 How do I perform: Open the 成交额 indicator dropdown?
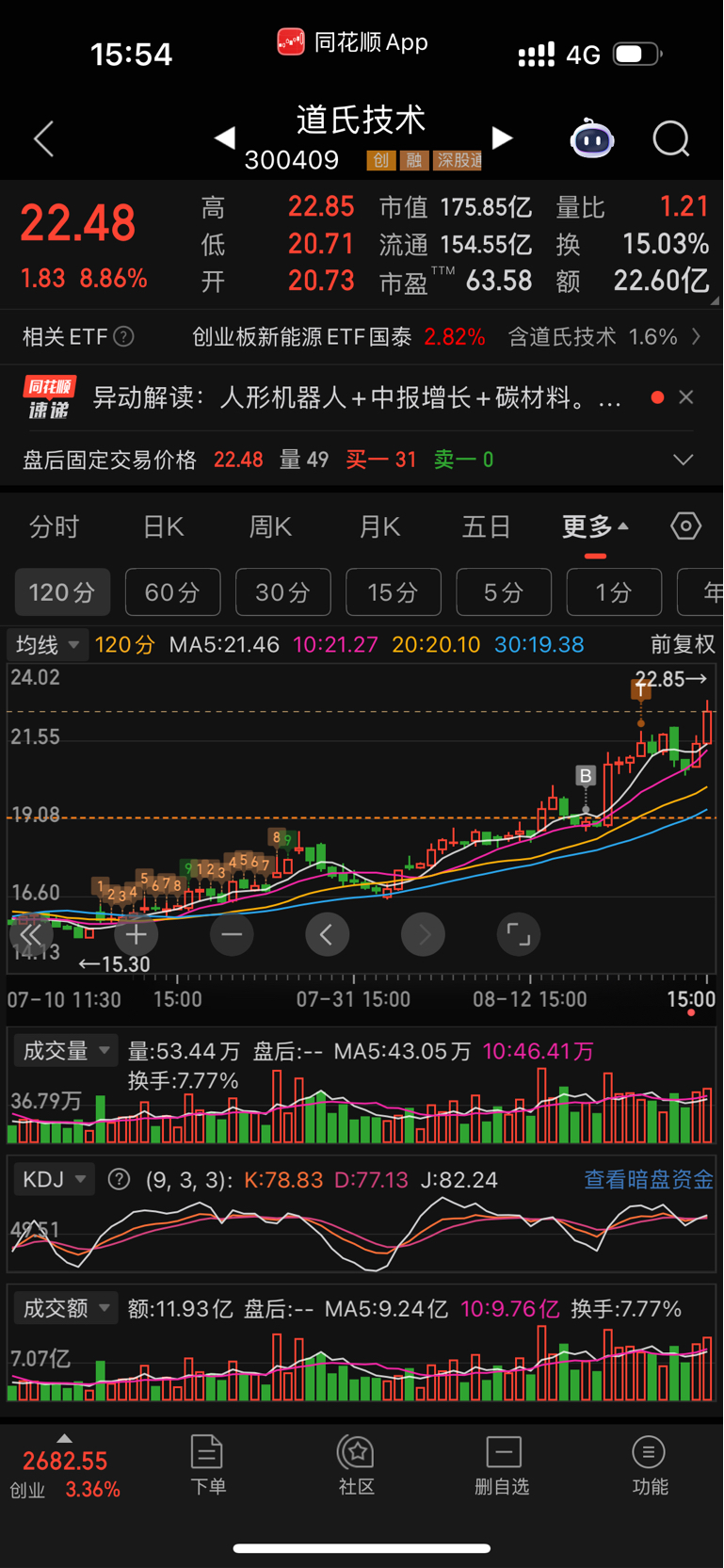pyautogui.click(x=66, y=1308)
